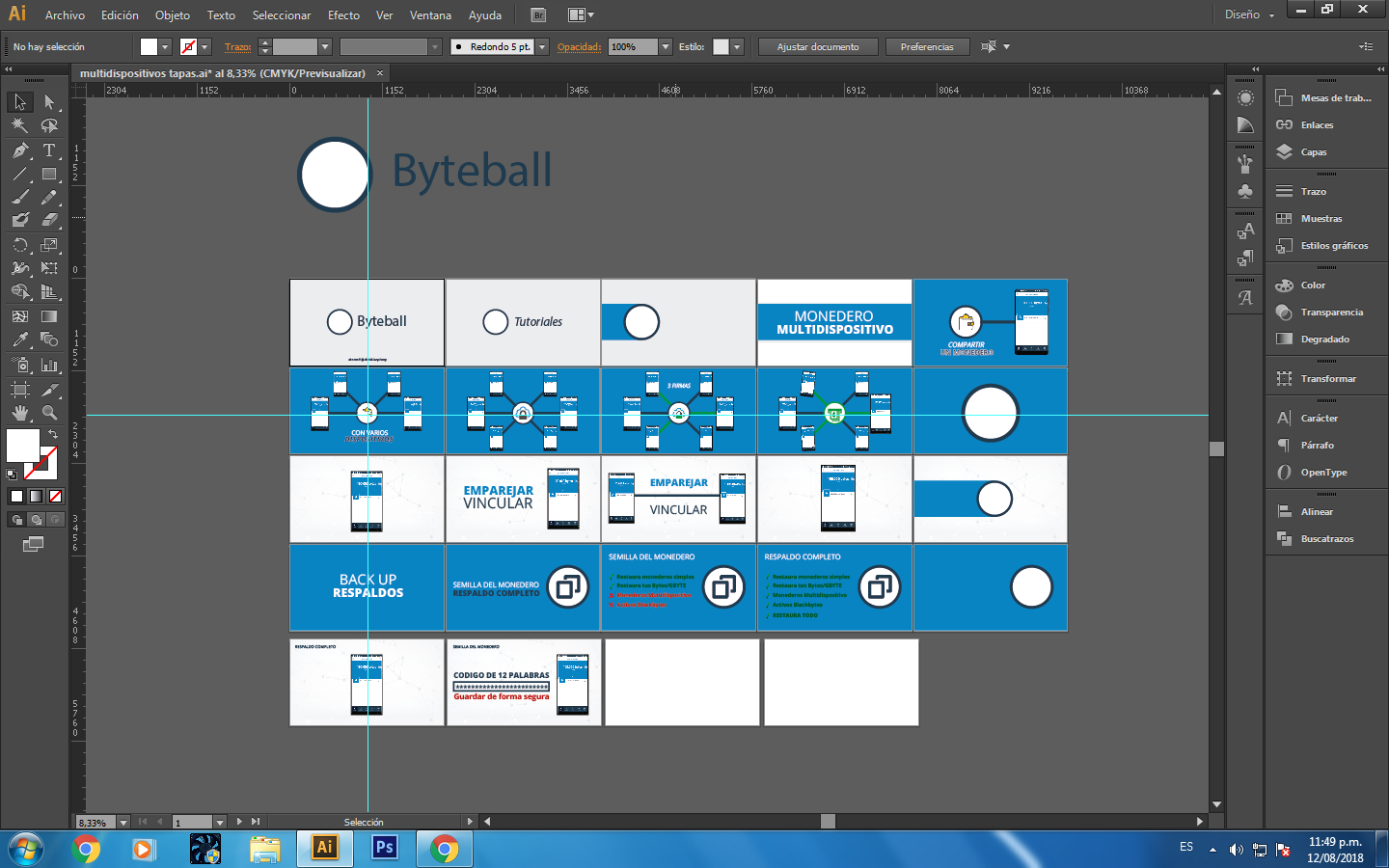Pick the Magic Wand tool
This screenshot has height=868, width=1389.
point(20,126)
